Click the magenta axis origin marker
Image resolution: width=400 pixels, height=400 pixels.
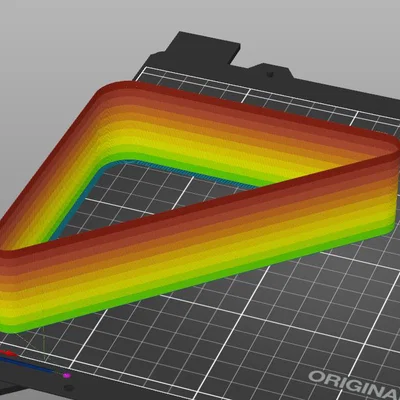(x=67, y=376)
